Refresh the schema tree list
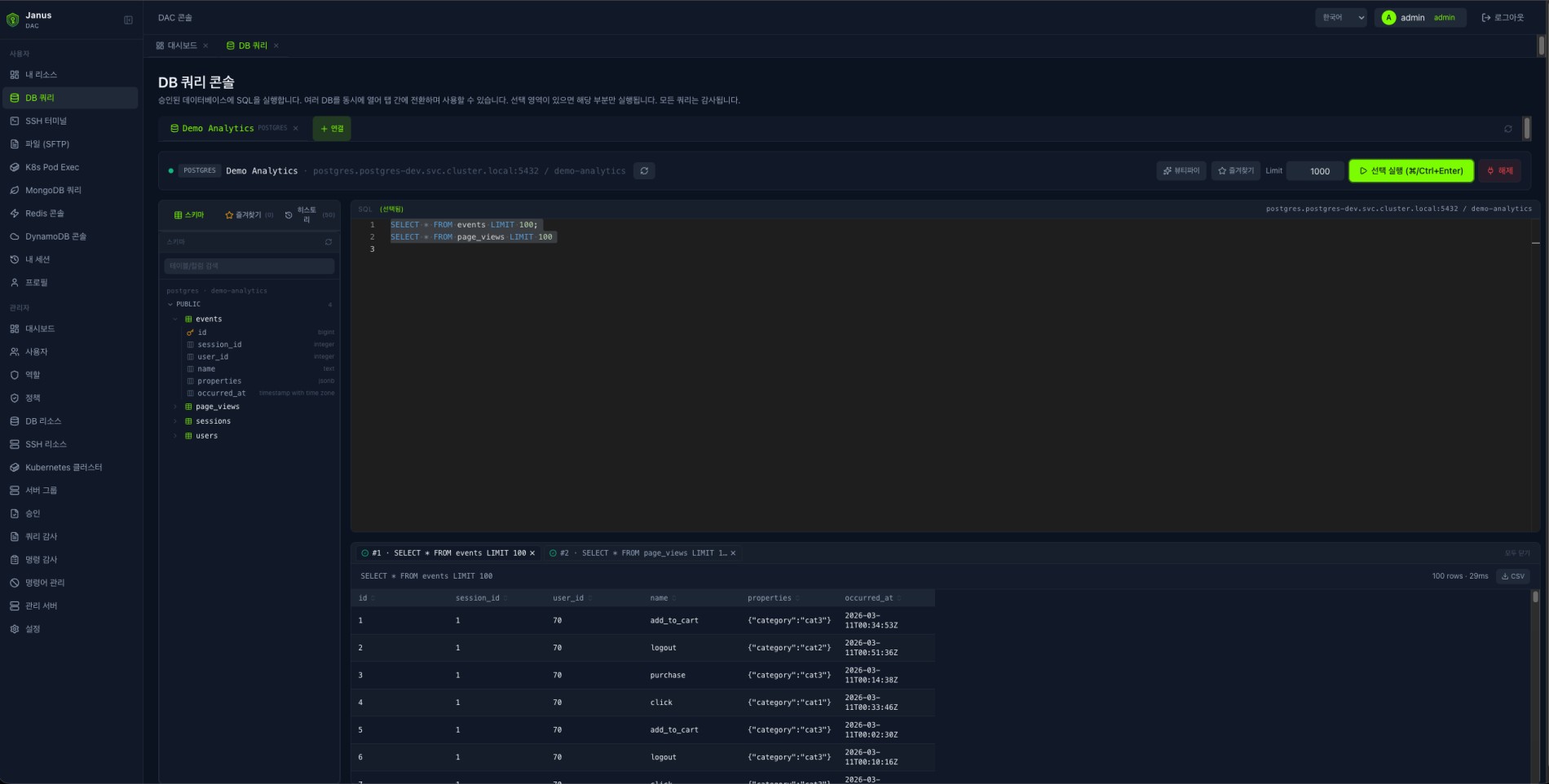 pos(329,242)
